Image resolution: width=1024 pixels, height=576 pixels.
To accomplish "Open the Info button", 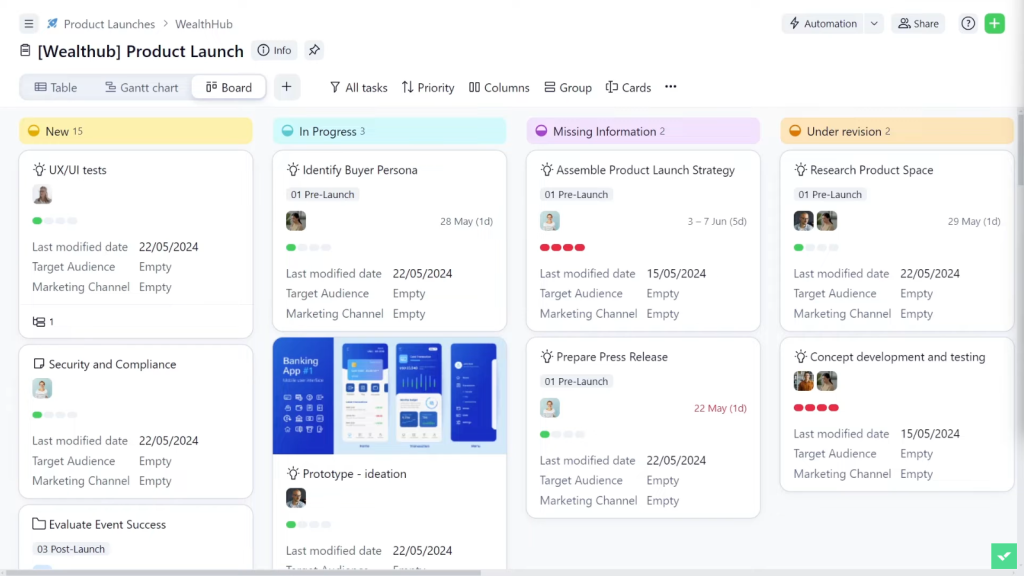I will (274, 50).
